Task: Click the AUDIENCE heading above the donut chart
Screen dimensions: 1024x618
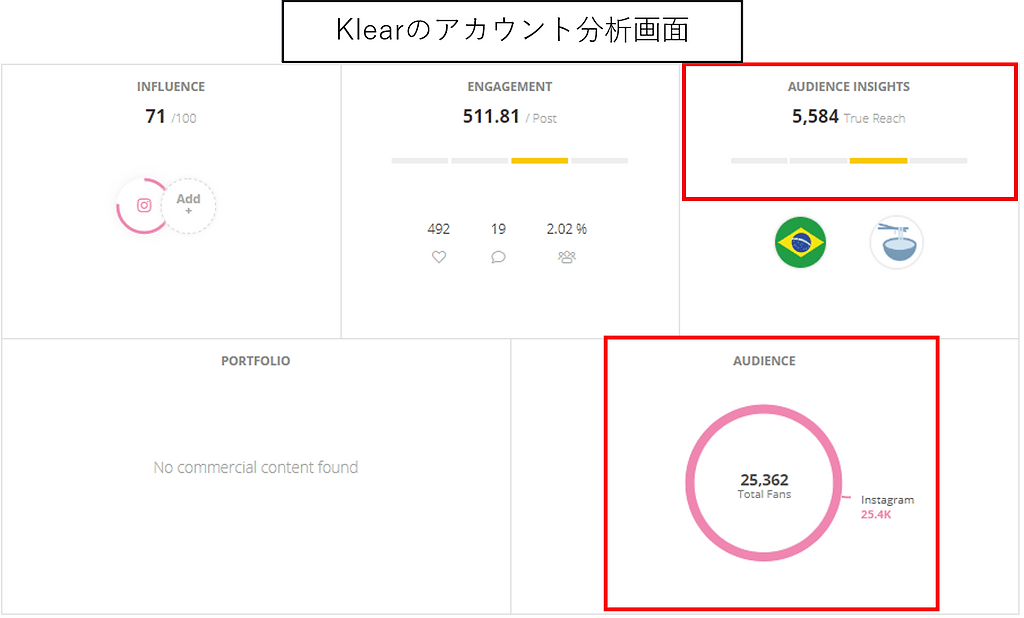Action: pos(764,361)
